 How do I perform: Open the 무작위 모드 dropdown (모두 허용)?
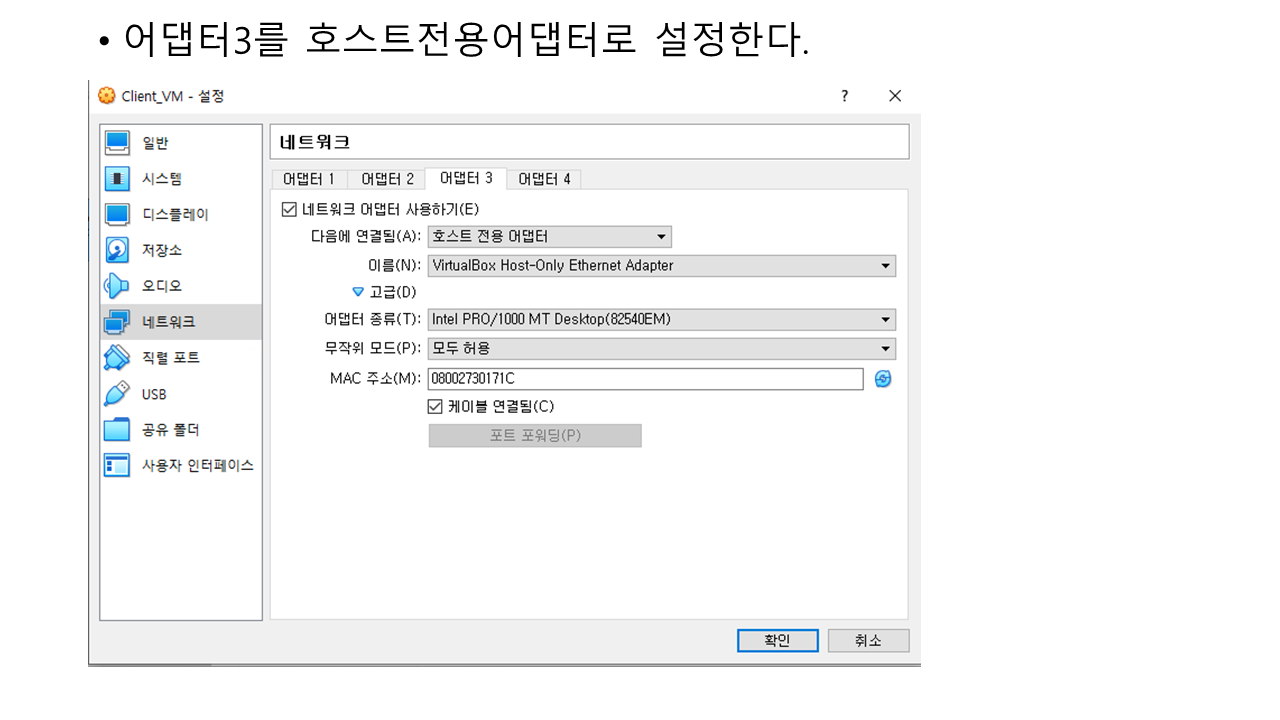(661, 349)
